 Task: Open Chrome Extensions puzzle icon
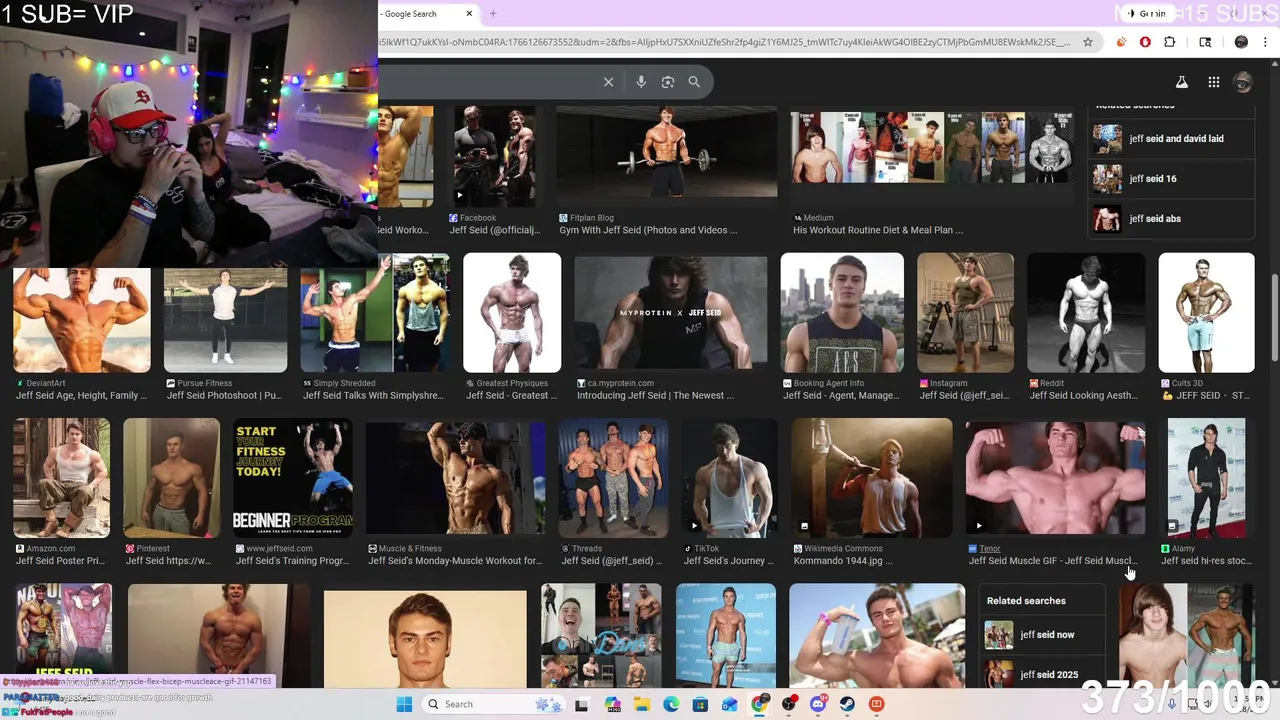coord(1169,42)
